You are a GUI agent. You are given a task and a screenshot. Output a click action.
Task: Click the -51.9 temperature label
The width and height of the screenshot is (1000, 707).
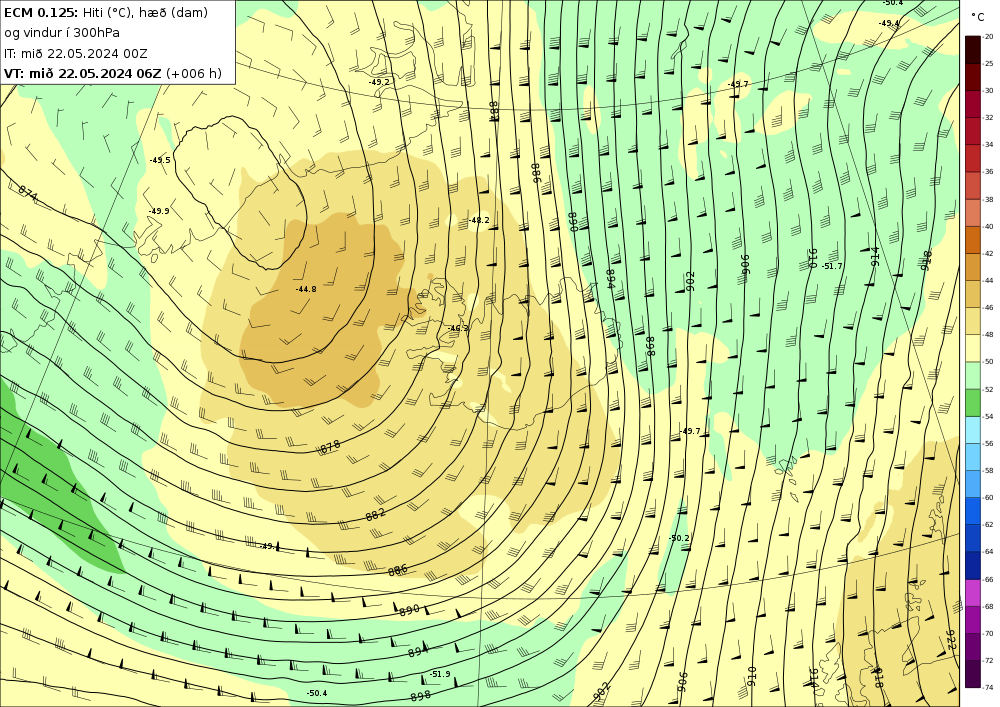pyautogui.click(x=439, y=674)
